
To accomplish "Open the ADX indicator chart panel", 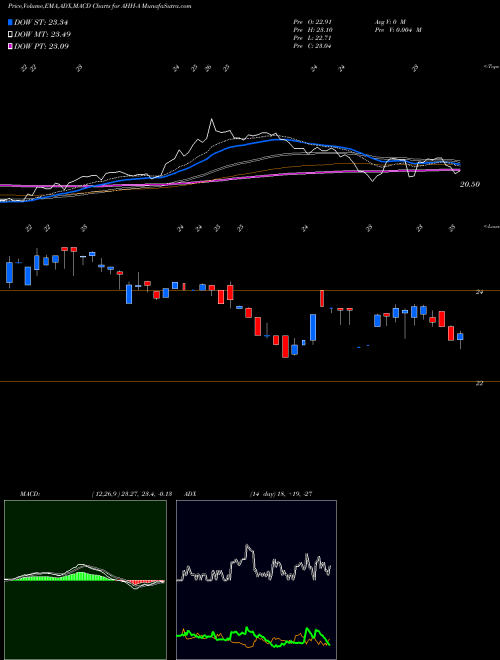I will coord(256,580).
